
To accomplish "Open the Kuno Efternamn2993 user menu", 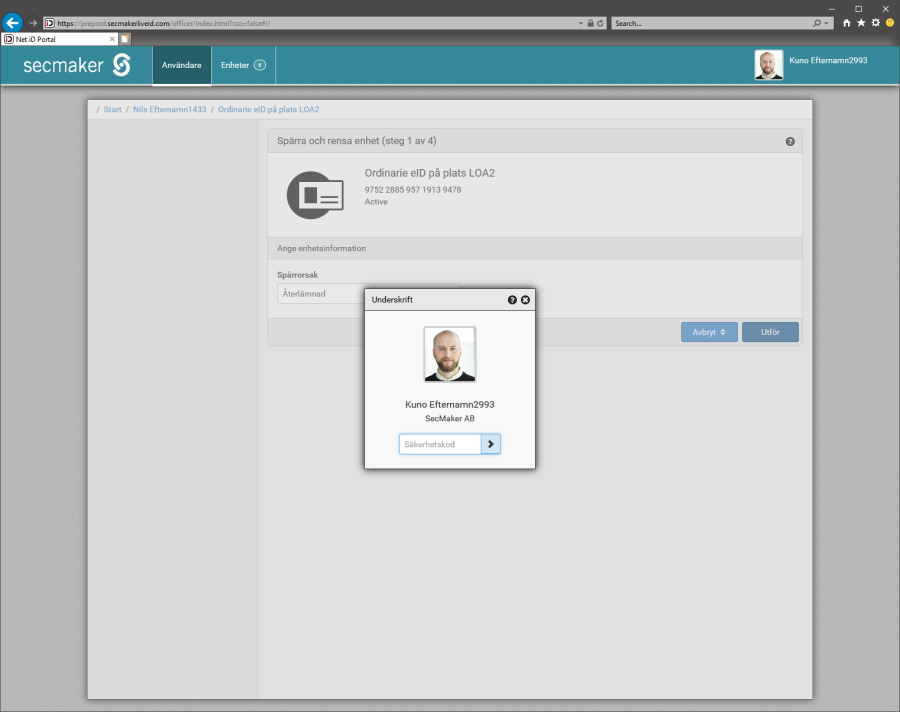I will click(x=828, y=60).
